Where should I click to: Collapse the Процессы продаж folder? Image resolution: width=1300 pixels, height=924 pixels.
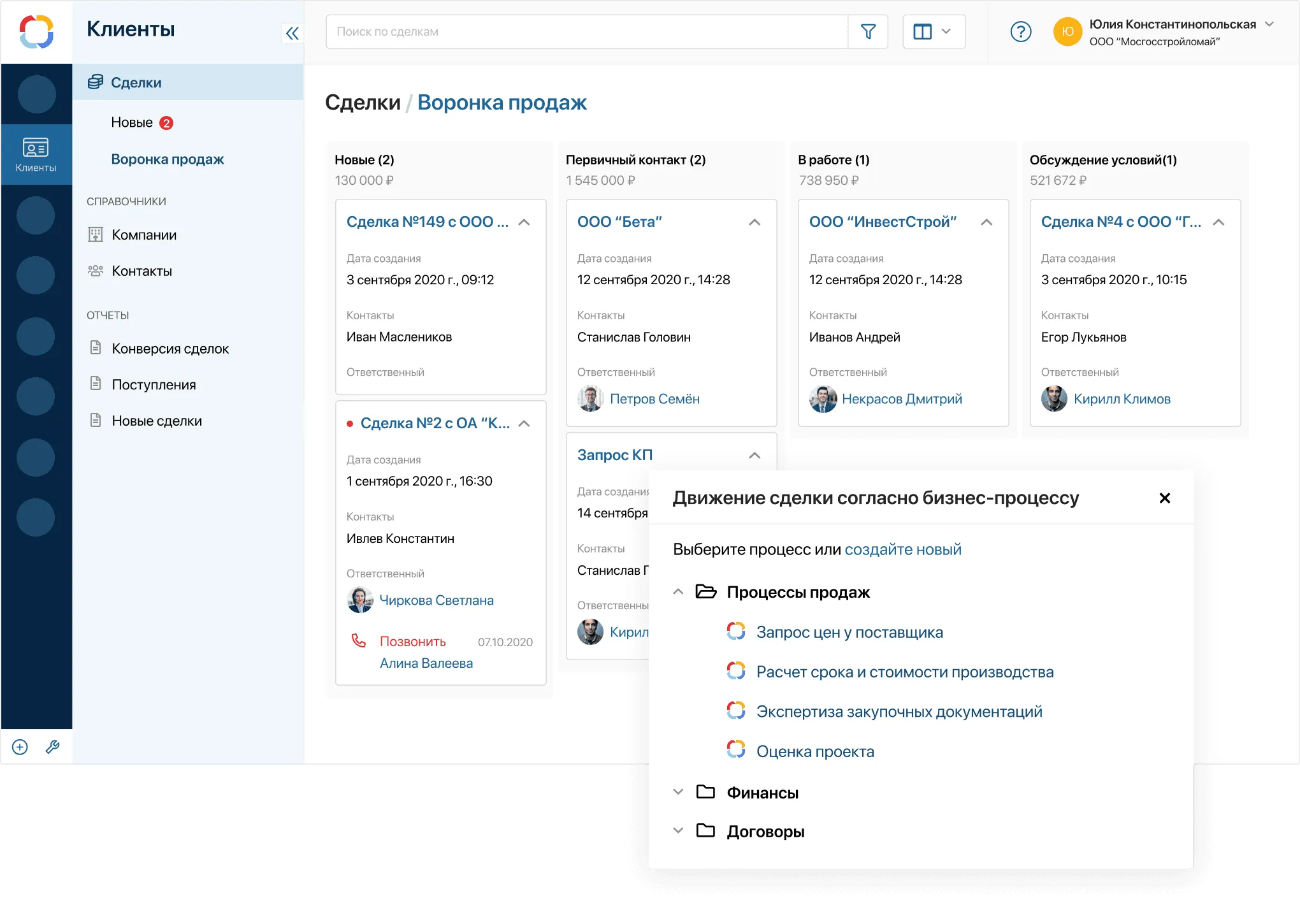679,592
